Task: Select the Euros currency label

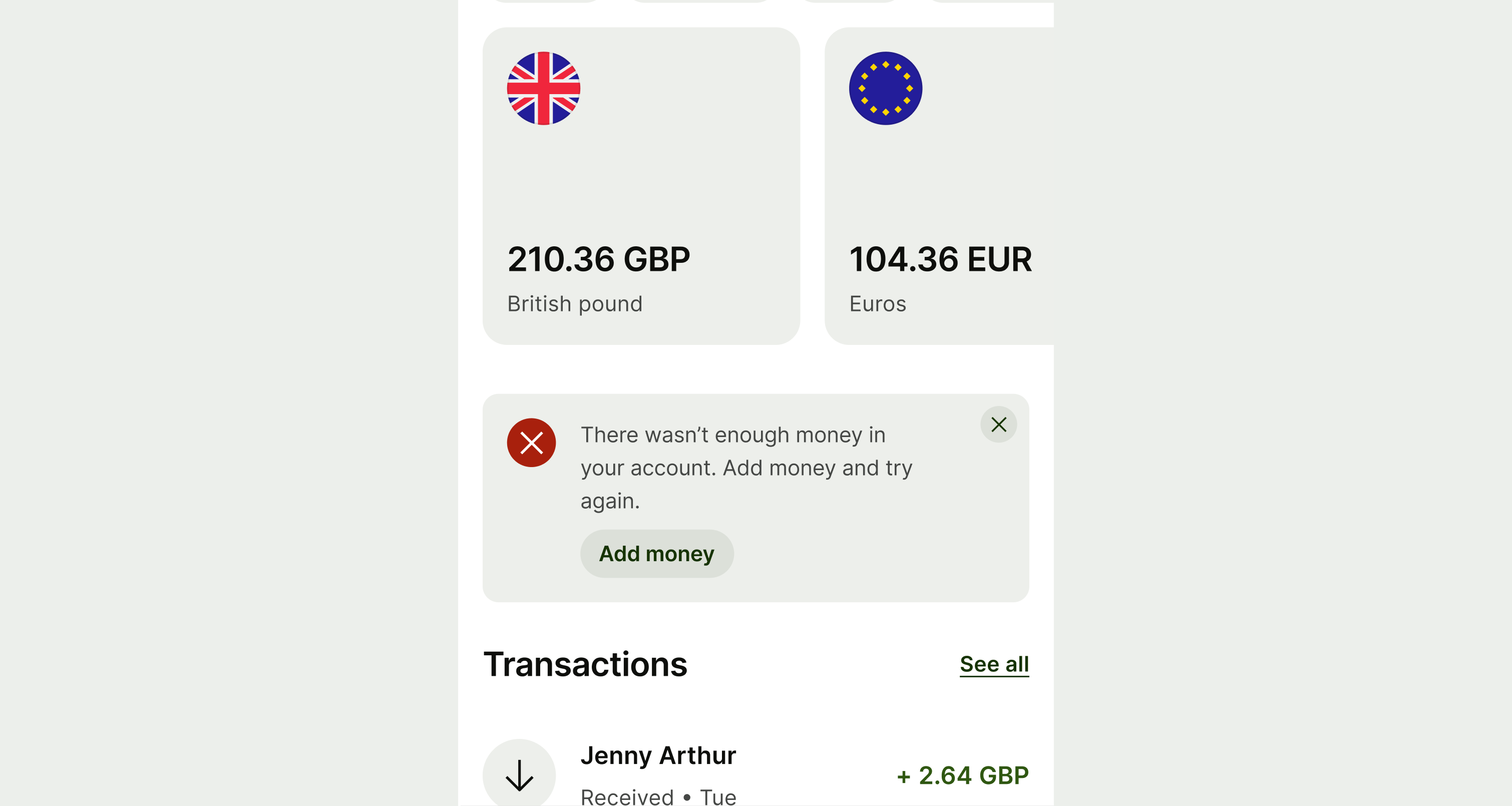Action: (878, 304)
